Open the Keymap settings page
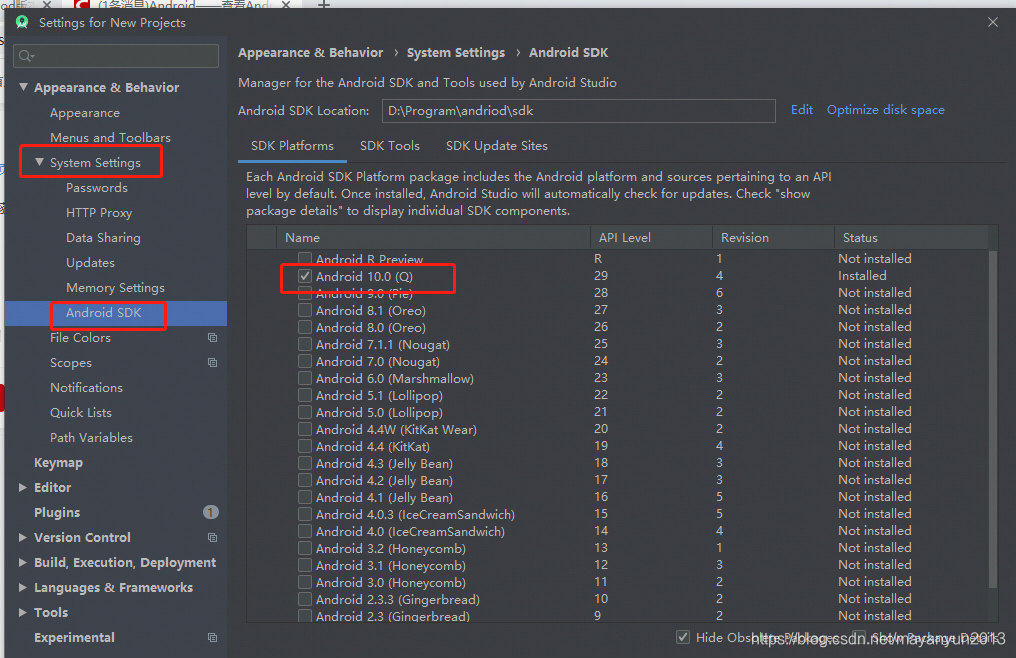Image resolution: width=1016 pixels, height=658 pixels. (x=58, y=462)
